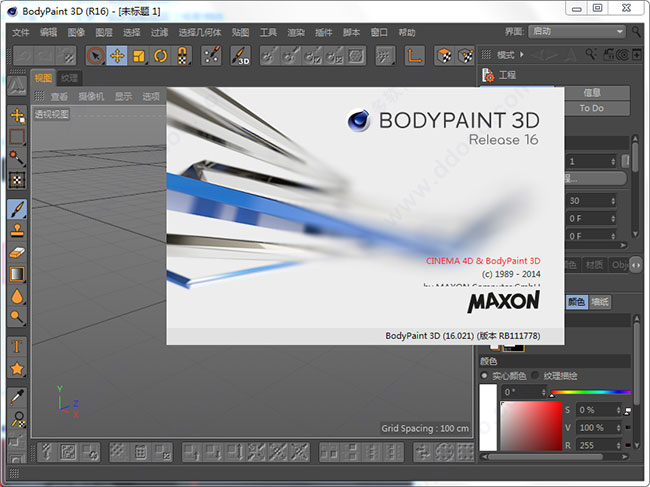The image size is (650, 487).
Task: Adjust stepper of the first 0 F field
Action: 613,218
